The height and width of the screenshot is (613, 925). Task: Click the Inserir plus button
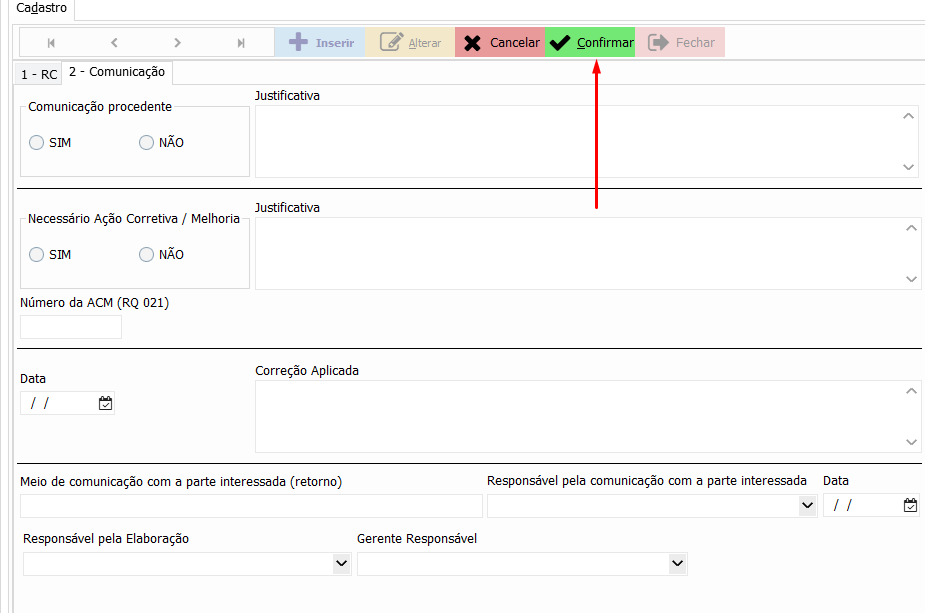(320, 43)
